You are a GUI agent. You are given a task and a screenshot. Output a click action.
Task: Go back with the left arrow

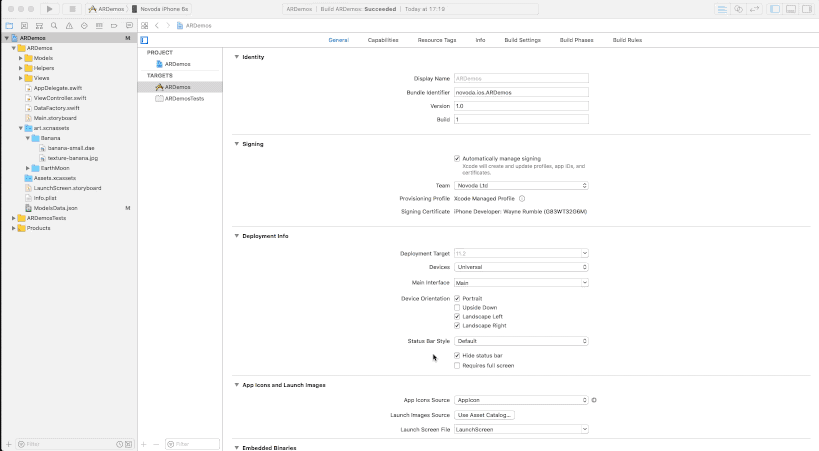(157, 26)
